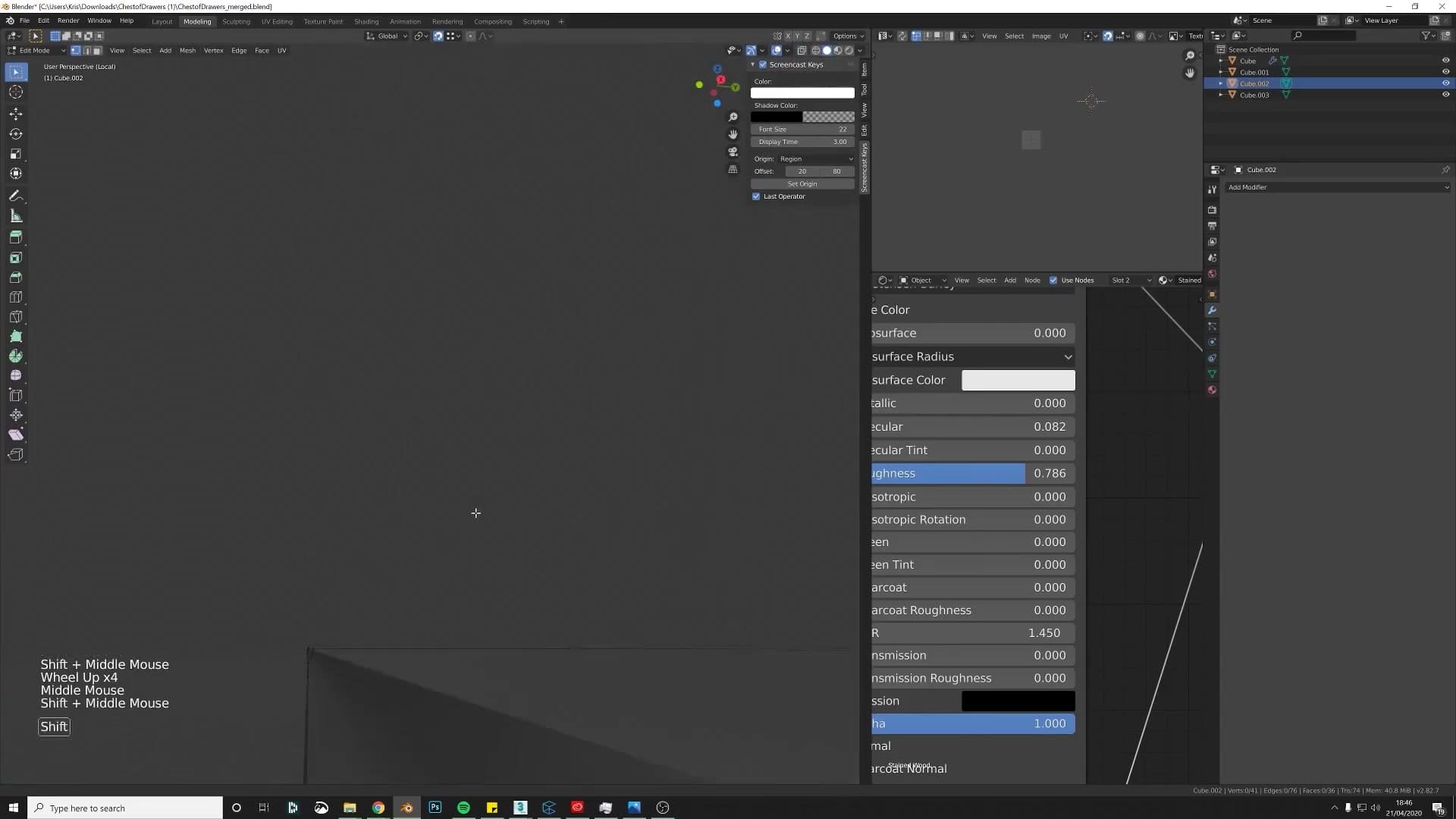Open Global transform orientation dropdown
Image resolution: width=1456 pixels, height=819 pixels.
pyautogui.click(x=388, y=36)
